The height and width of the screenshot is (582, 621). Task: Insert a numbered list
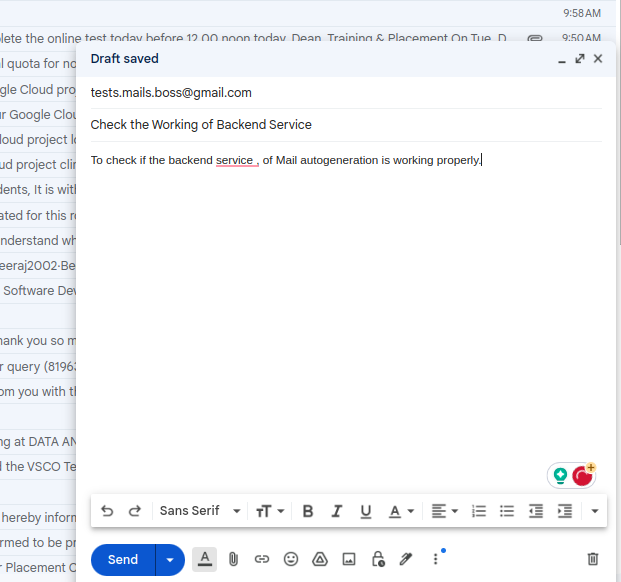479,511
